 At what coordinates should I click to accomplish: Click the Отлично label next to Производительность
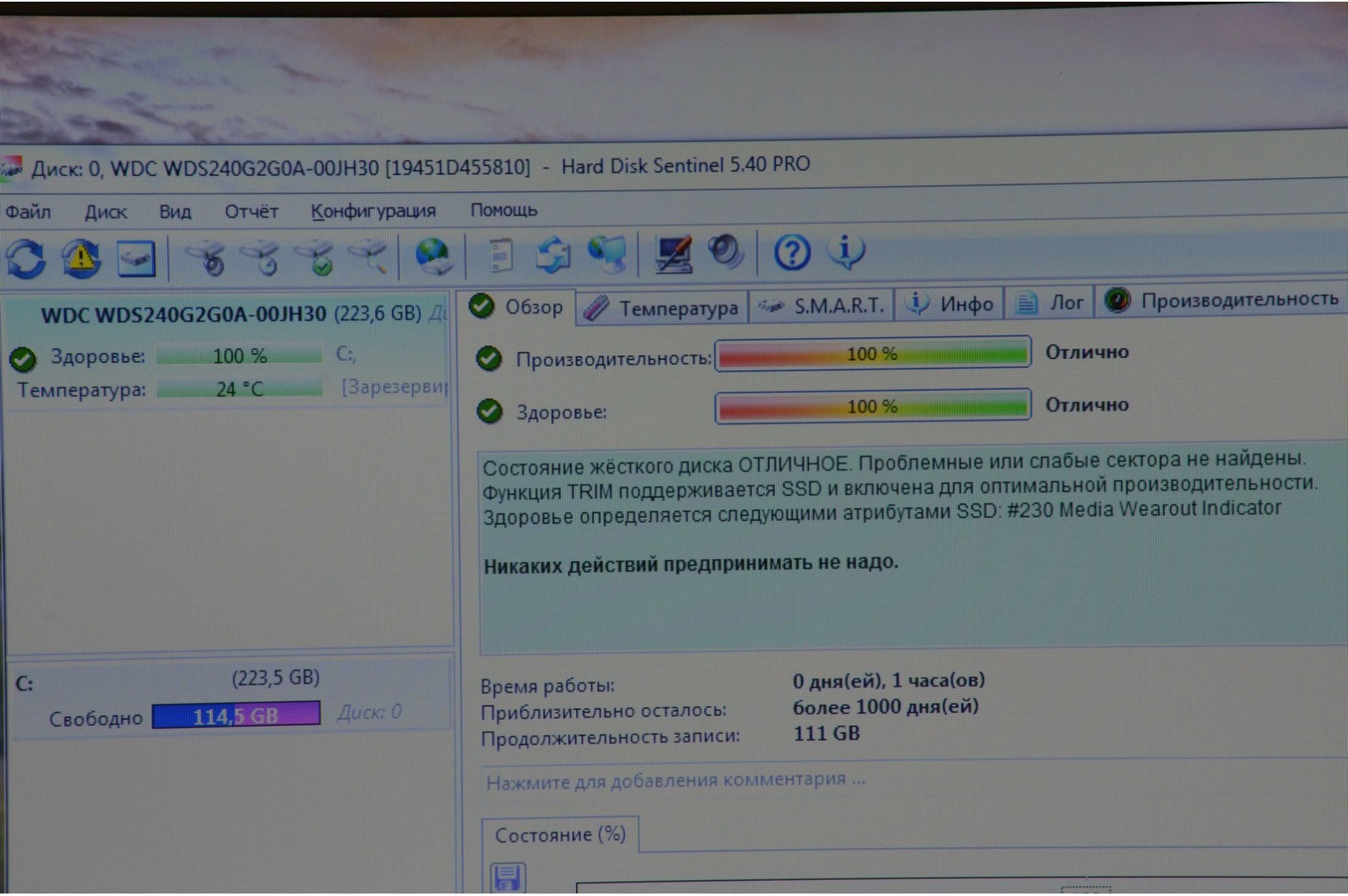(x=1087, y=352)
